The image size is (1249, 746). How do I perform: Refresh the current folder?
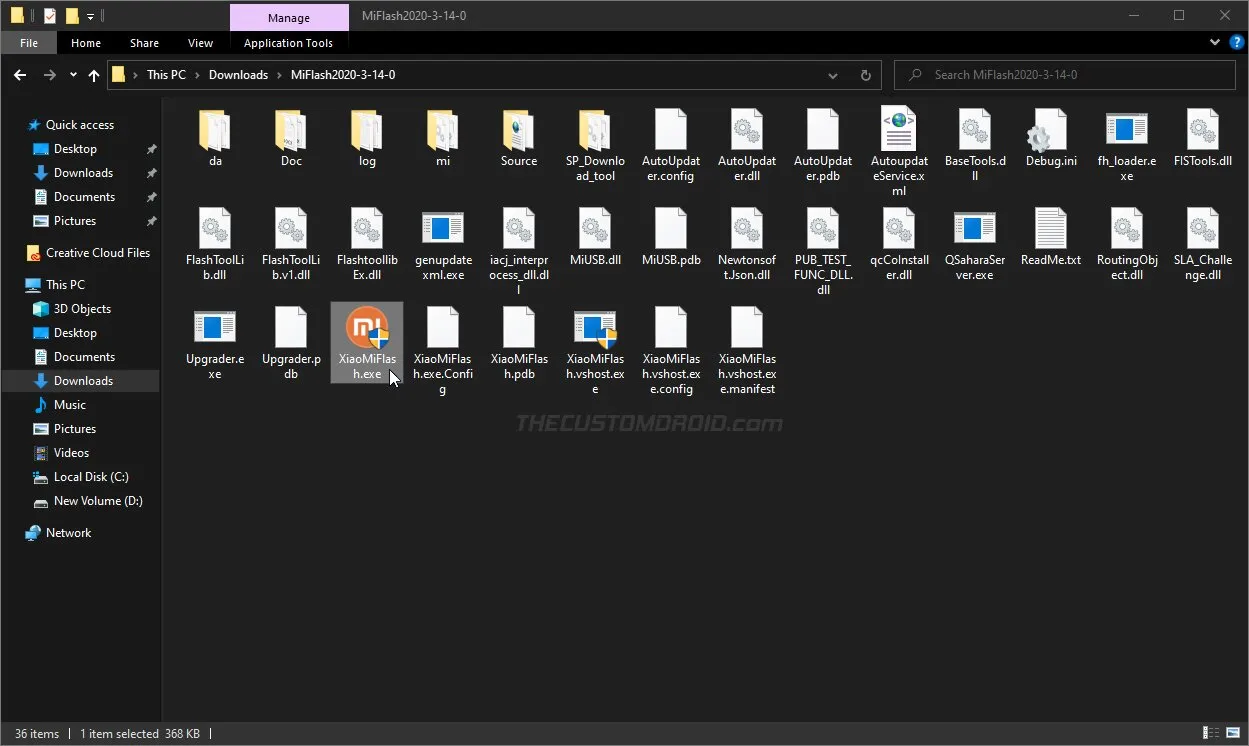pos(865,74)
